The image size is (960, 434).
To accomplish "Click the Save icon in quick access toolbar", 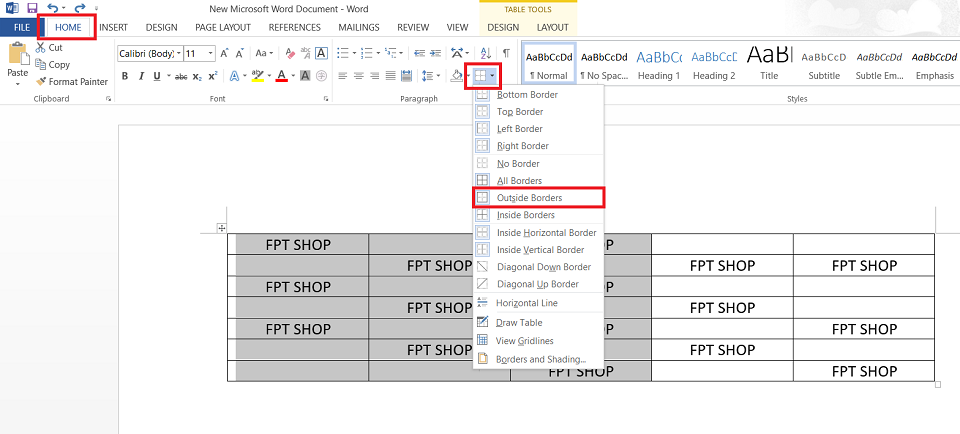I will point(32,9).
